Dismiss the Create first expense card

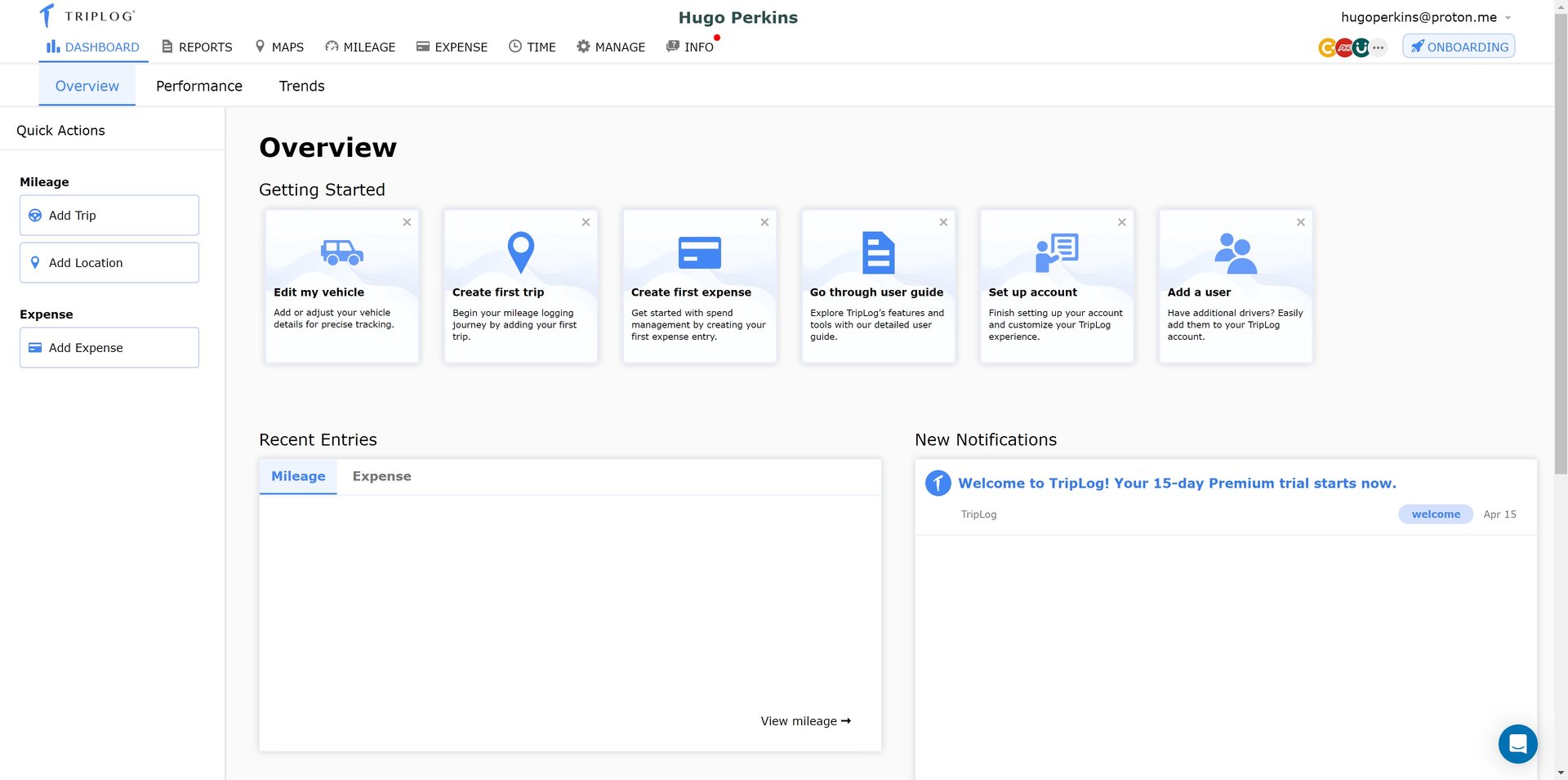click(764, 222)
